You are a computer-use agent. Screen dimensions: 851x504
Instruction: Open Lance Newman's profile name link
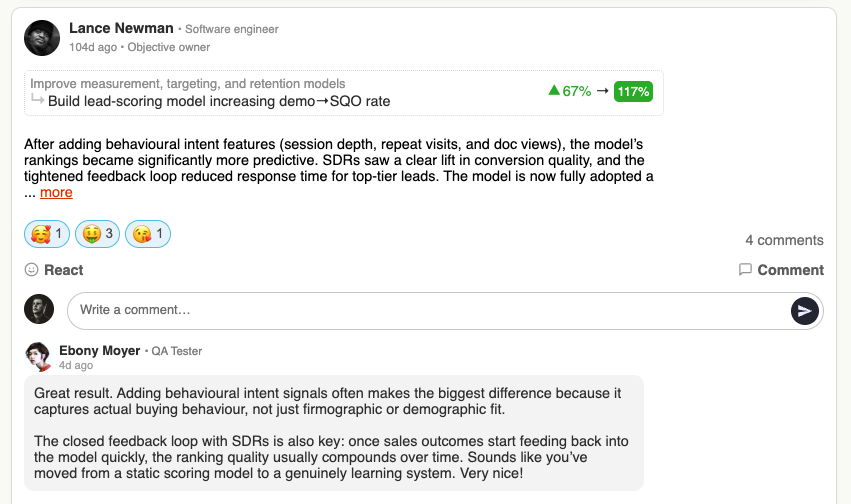121,28
